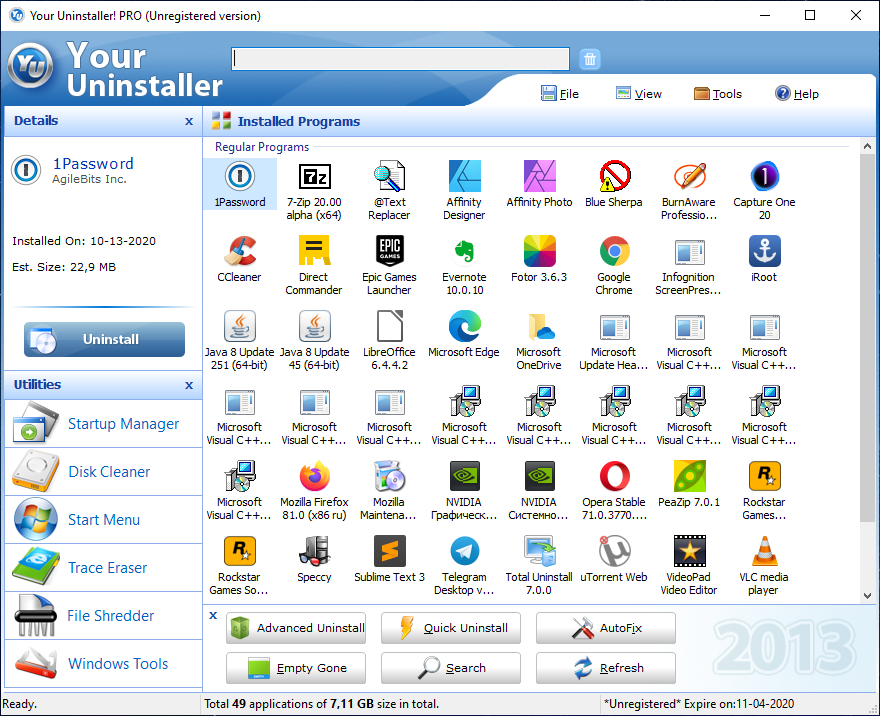Select LibreOffice 6.4.4.2 icon
This screenshot has height=716, width=880.
pos(389,326)
